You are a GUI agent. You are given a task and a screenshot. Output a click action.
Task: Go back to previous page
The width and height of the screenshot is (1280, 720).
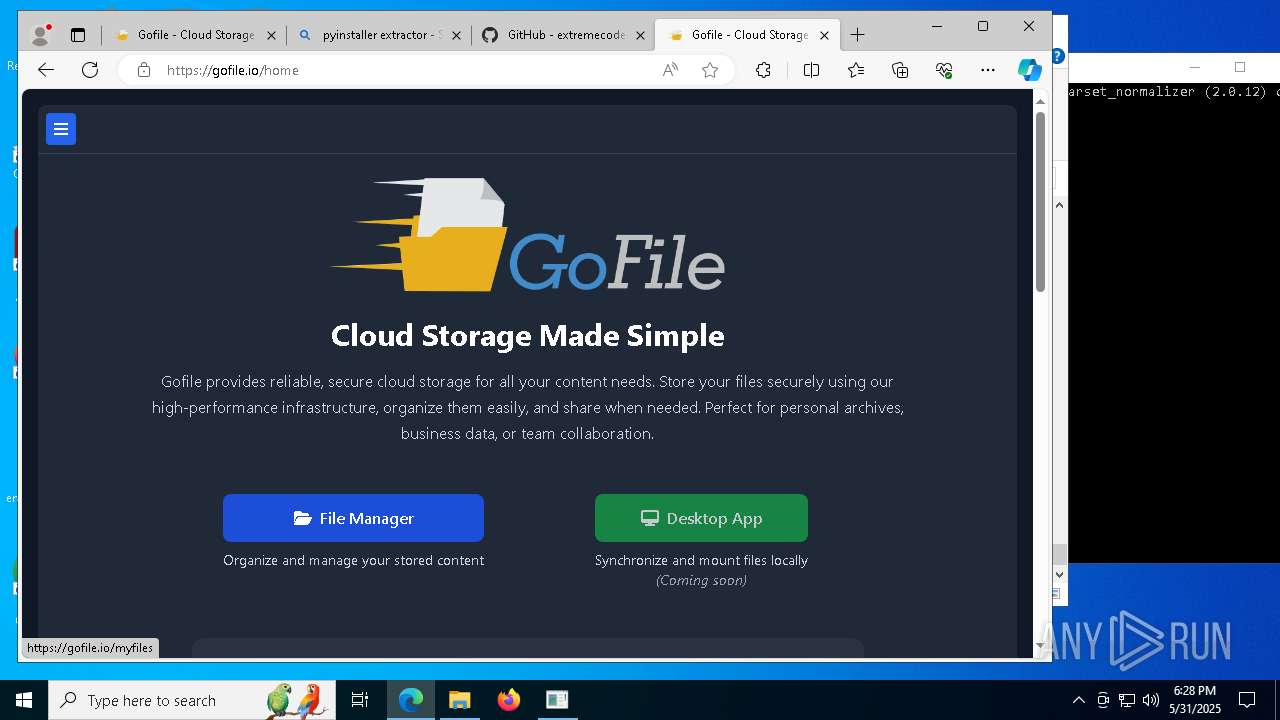pyautogui.click(x=45, y=70)
